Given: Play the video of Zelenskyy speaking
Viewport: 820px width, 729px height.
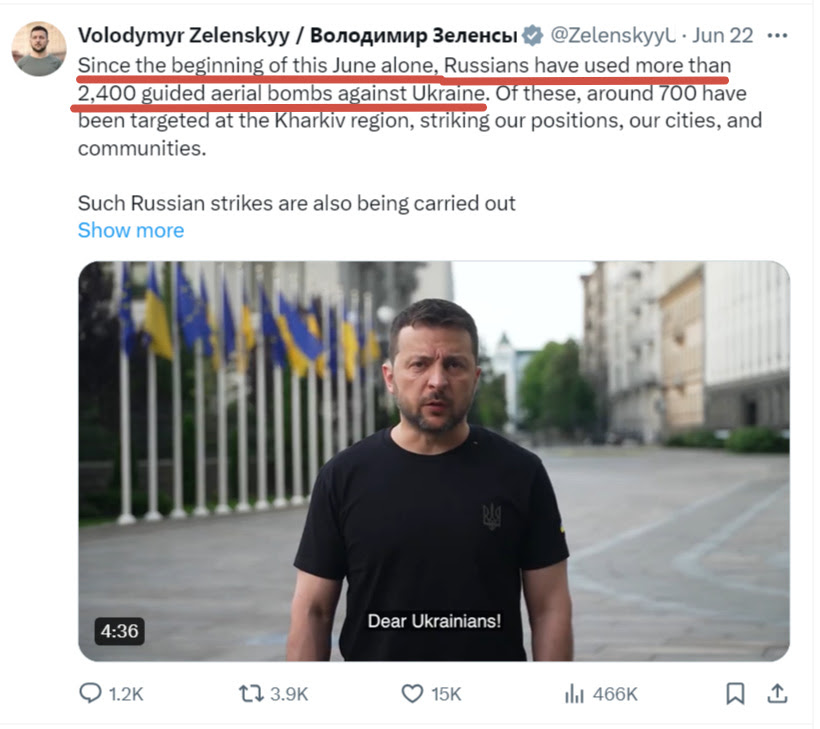Looking at the screenshot, I should point(433,460).
